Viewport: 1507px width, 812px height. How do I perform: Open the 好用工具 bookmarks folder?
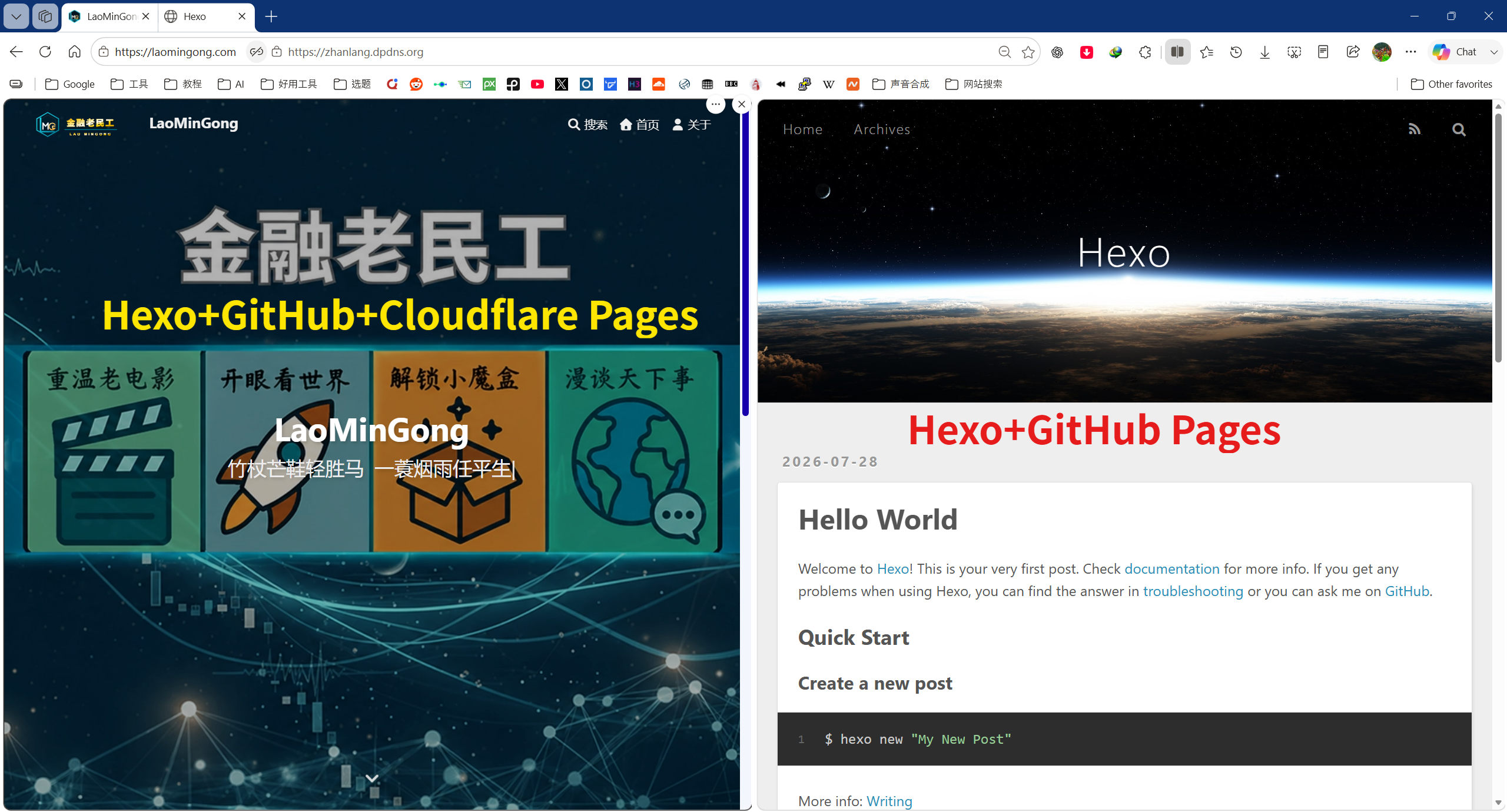tap(289, 84)
